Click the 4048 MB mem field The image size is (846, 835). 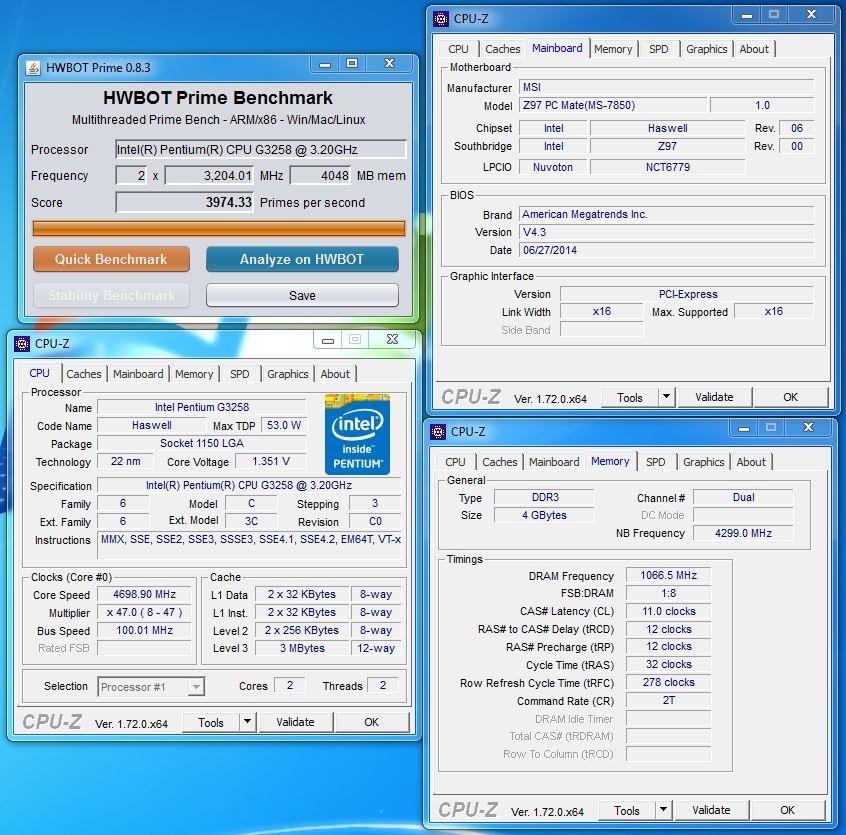coord(320,176)
